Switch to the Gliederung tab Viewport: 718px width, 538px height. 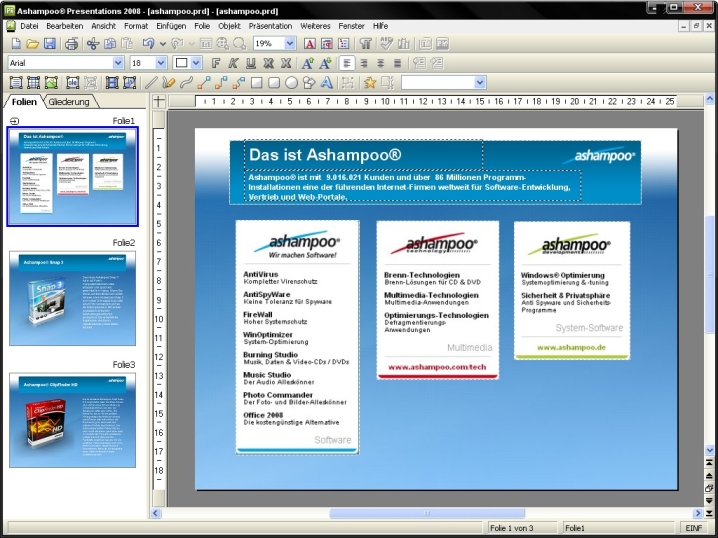[x=71, y=102]
